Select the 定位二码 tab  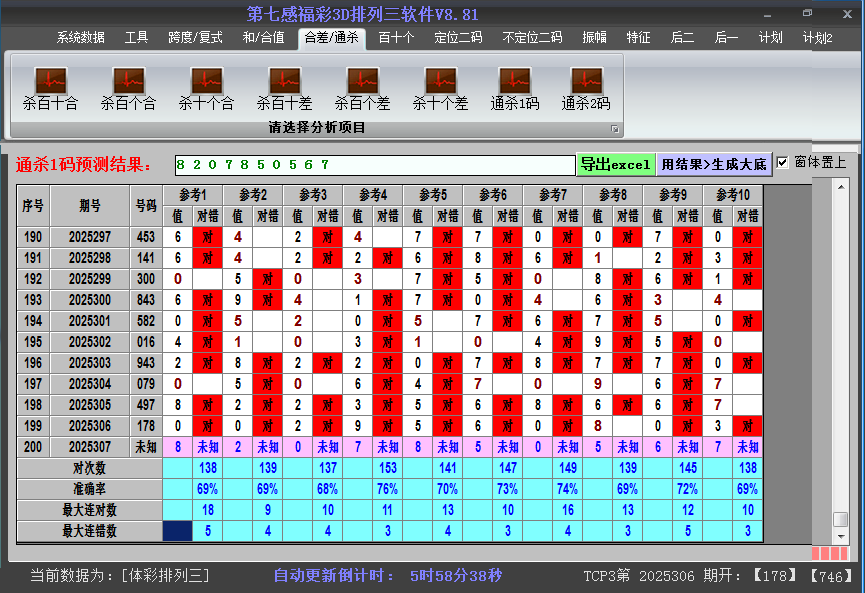point(458,38)
